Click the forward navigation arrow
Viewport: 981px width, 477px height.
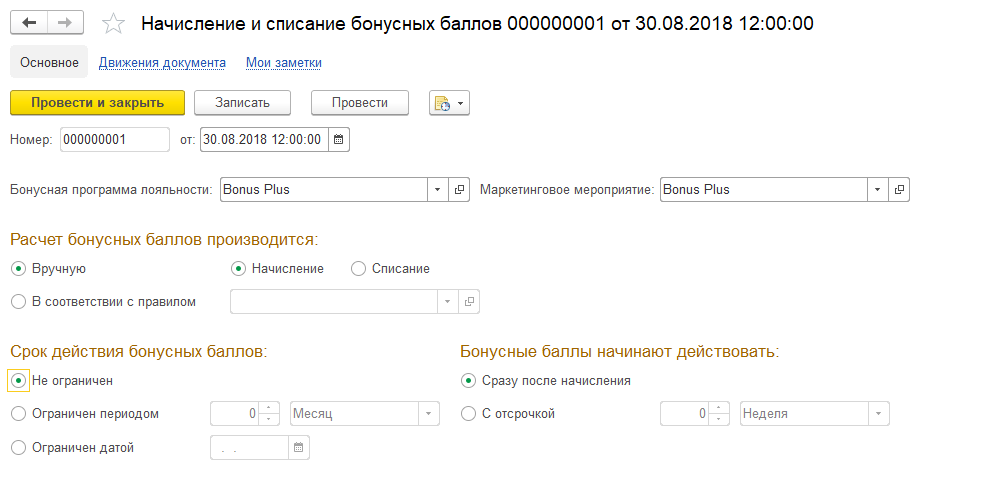(65, 23)
